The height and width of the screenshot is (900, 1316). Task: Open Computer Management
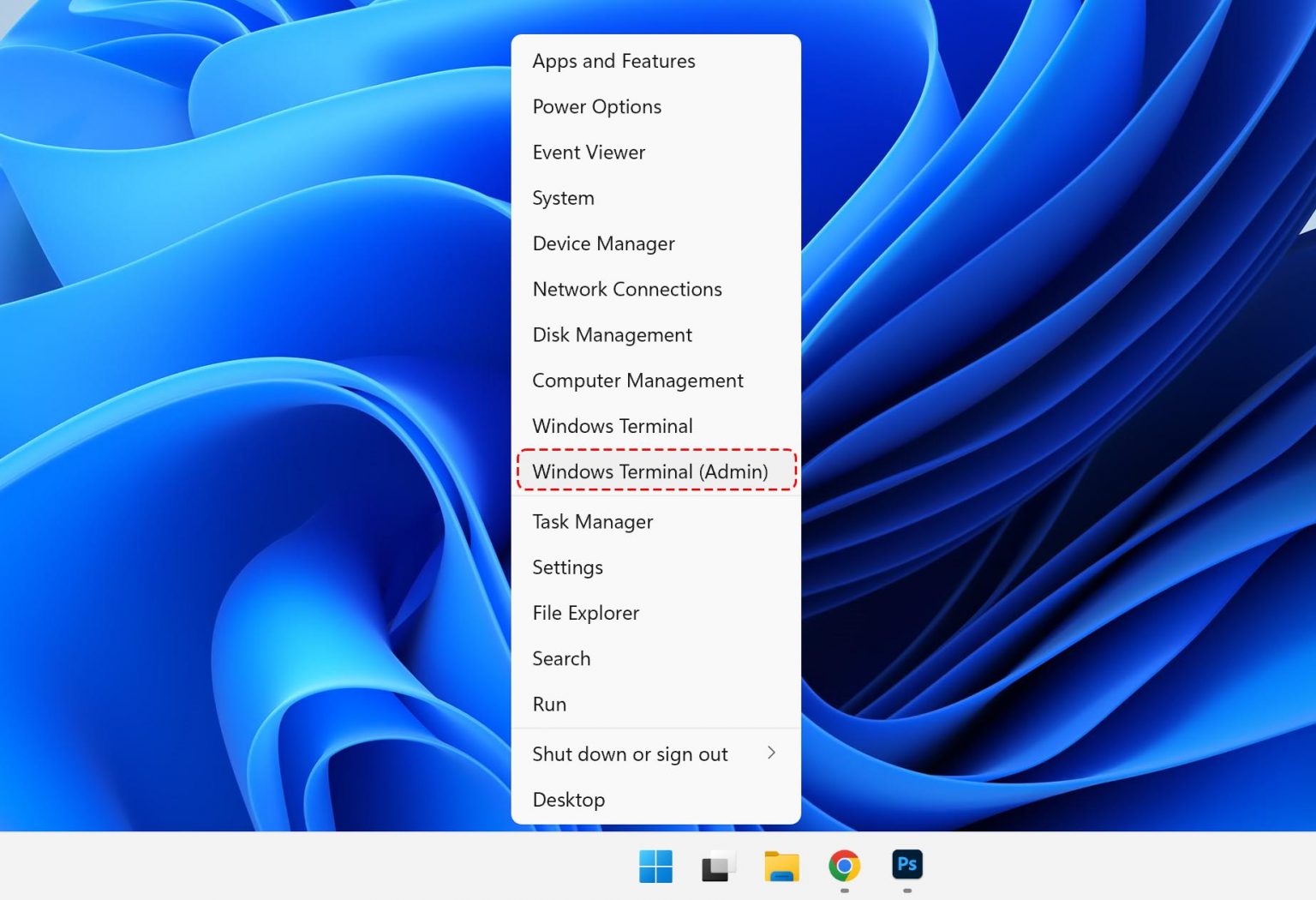coord(637,380)
